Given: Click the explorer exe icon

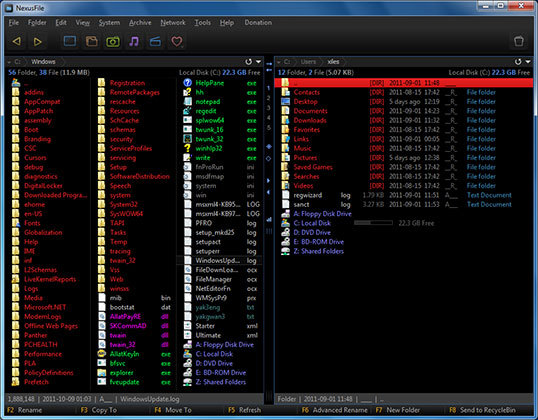Looking at the screenshot, I should pos(102,372).
